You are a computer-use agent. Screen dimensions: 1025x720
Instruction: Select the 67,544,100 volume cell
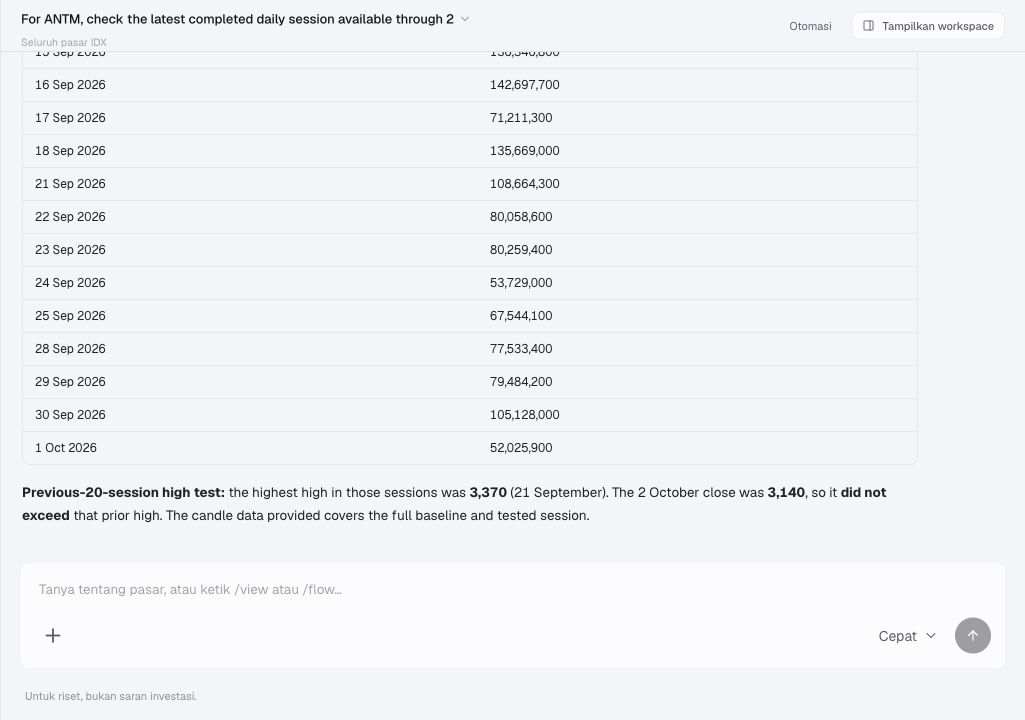coord(521,316)
